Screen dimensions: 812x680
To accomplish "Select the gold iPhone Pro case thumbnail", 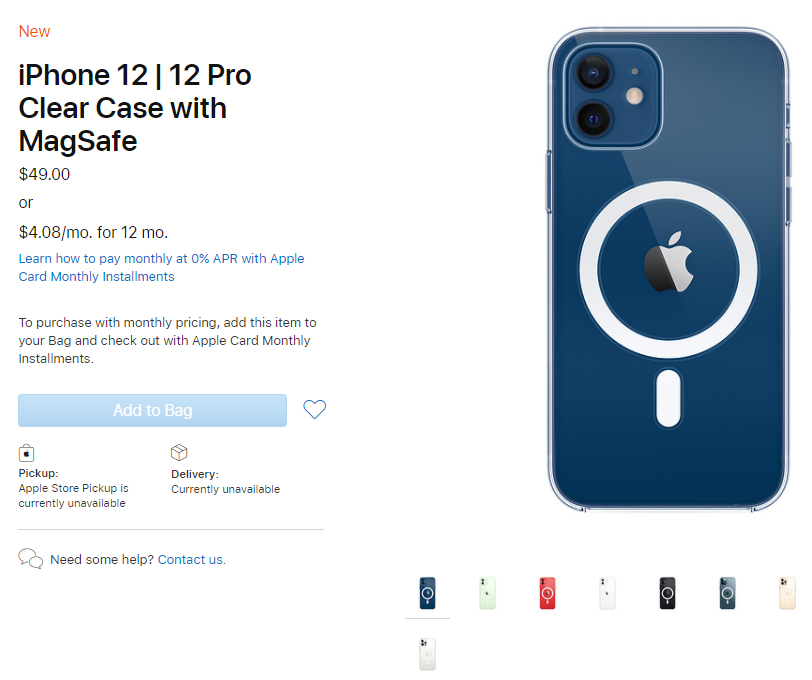I will (788, 594).
